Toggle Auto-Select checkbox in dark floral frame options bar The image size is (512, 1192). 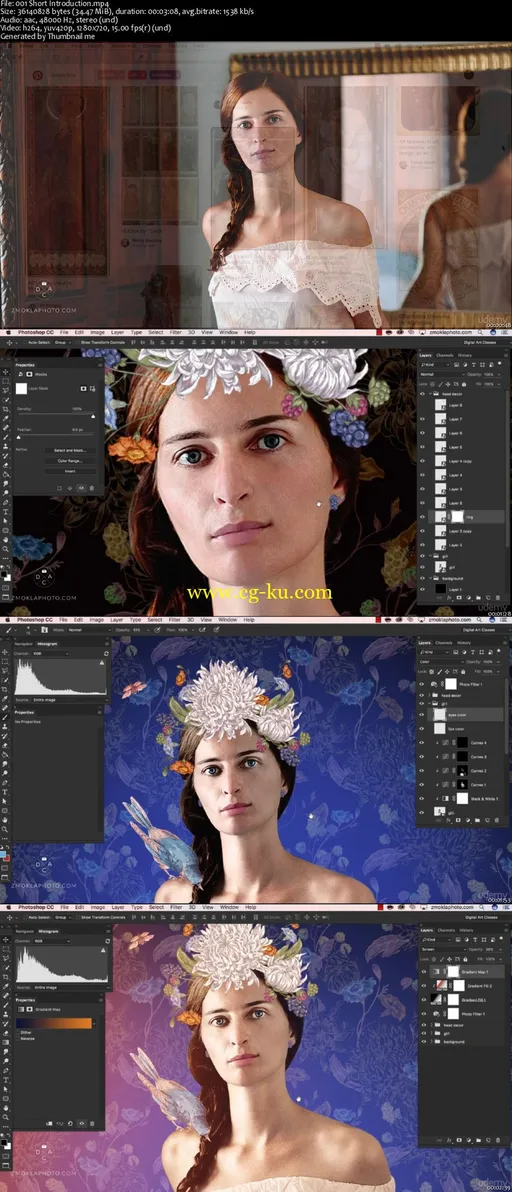click(25, 342)
